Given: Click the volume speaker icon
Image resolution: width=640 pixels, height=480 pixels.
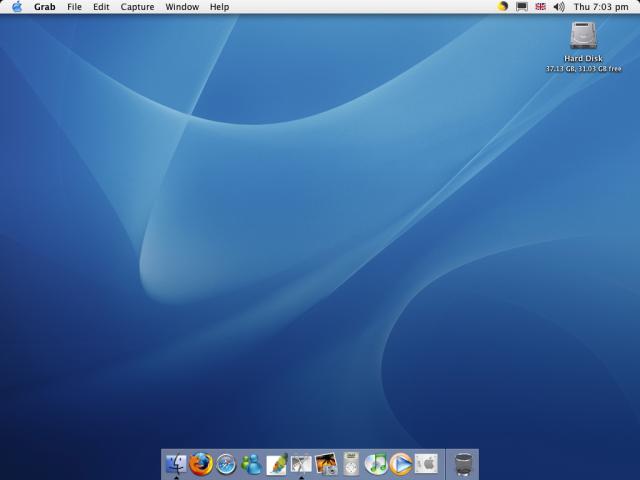Looking at the screenshot, I should 559,7.
